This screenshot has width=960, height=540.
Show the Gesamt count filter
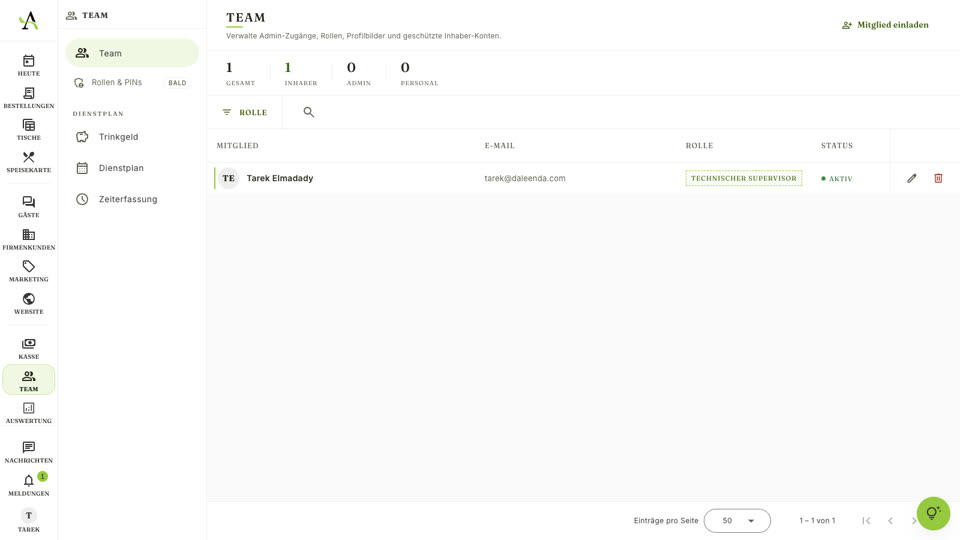click(x=240, y=73)
